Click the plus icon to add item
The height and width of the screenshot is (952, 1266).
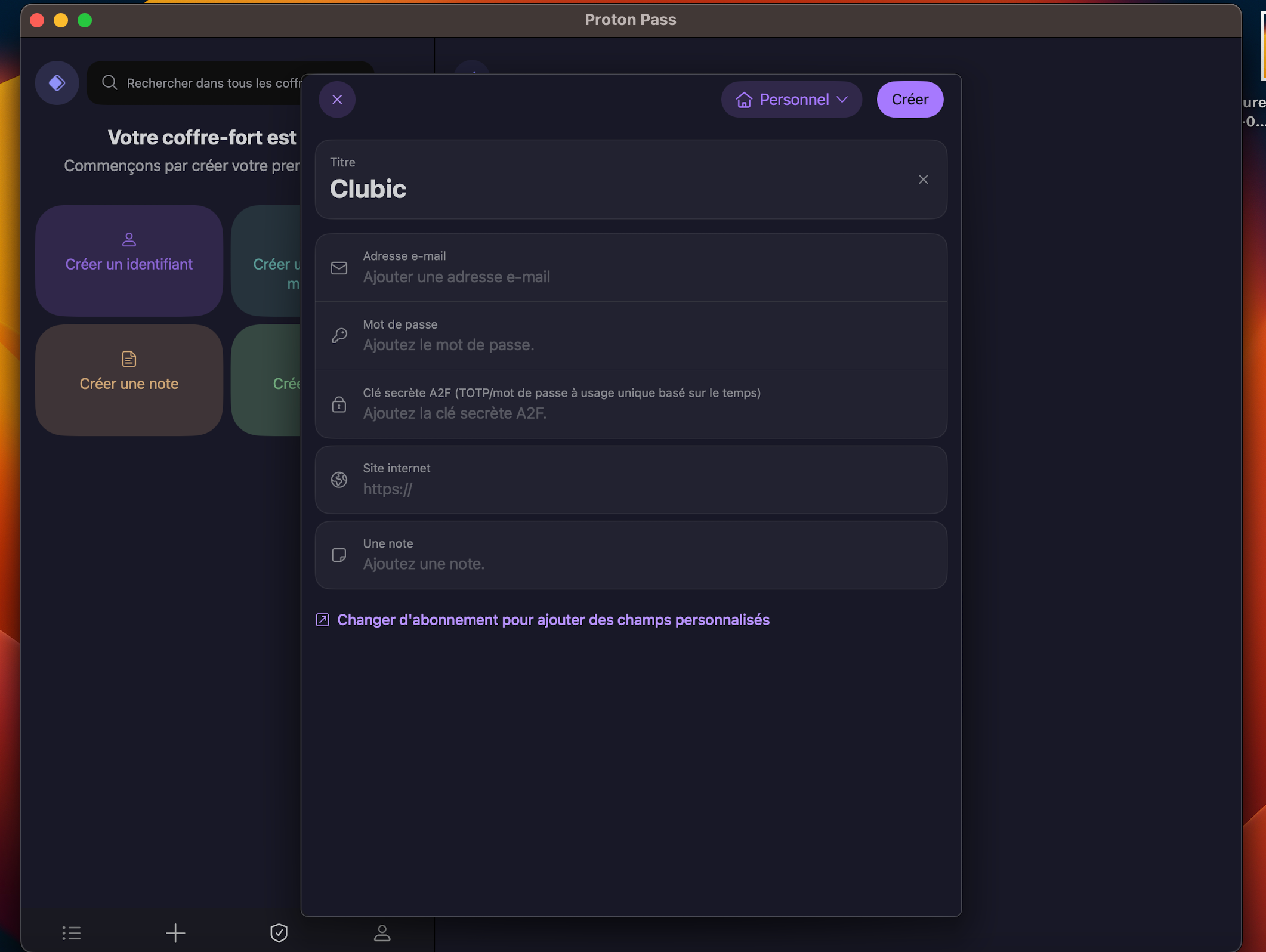coord(175,933)
